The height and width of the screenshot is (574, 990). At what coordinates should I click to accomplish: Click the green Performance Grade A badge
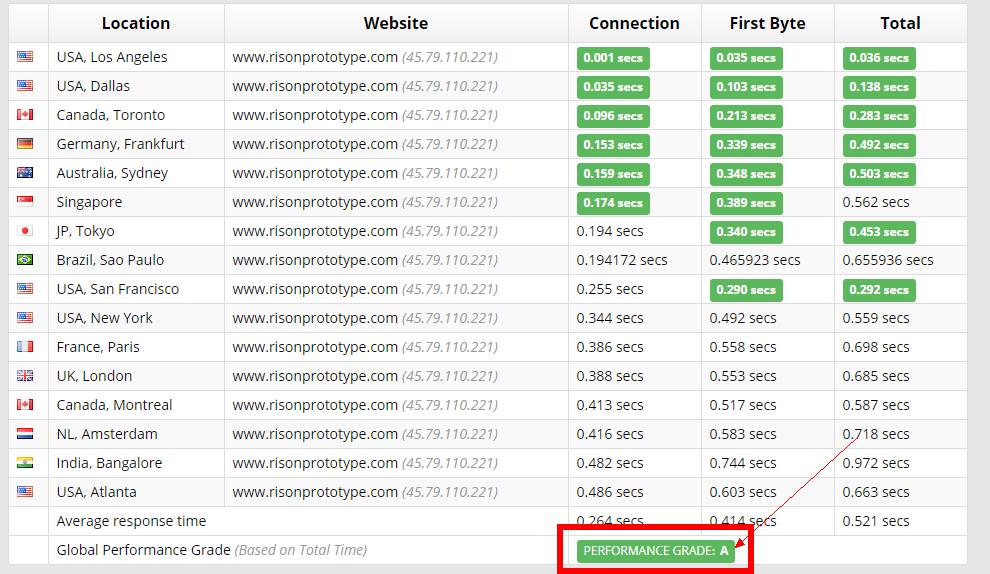[655, 551]
